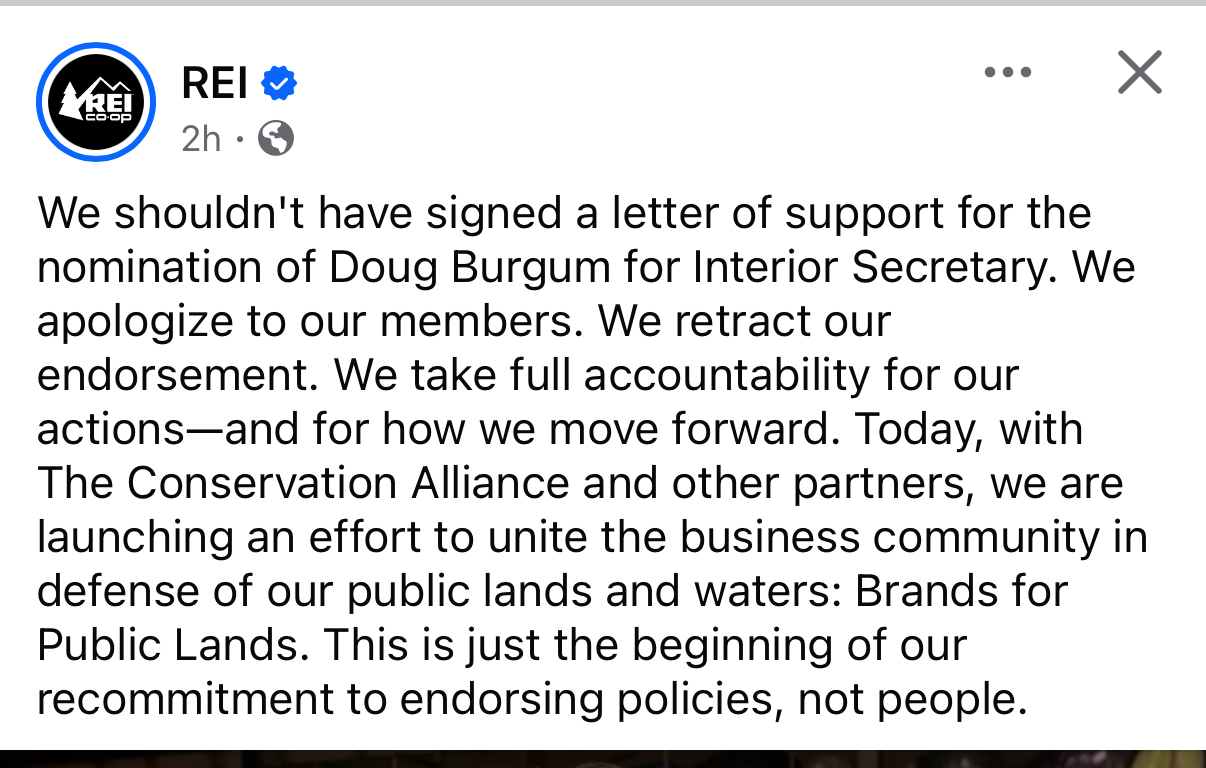Click the opening words We shouldn't have signed
The width and height of the screenshot is (1206, 768).
pyautogui.click(x=247, y=214)
